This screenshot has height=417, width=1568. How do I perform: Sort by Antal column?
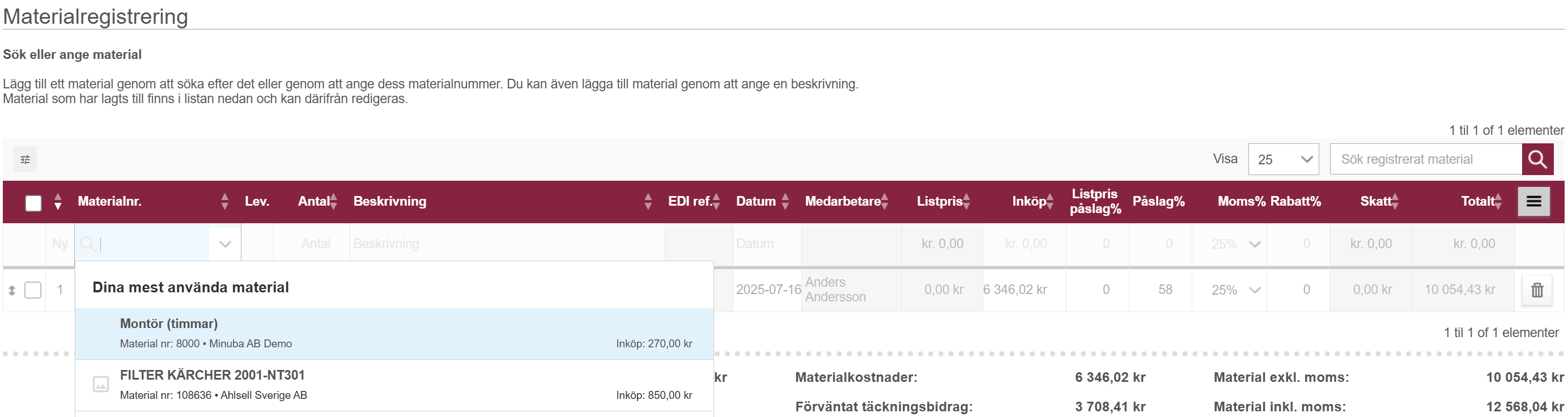click(334, 202)
